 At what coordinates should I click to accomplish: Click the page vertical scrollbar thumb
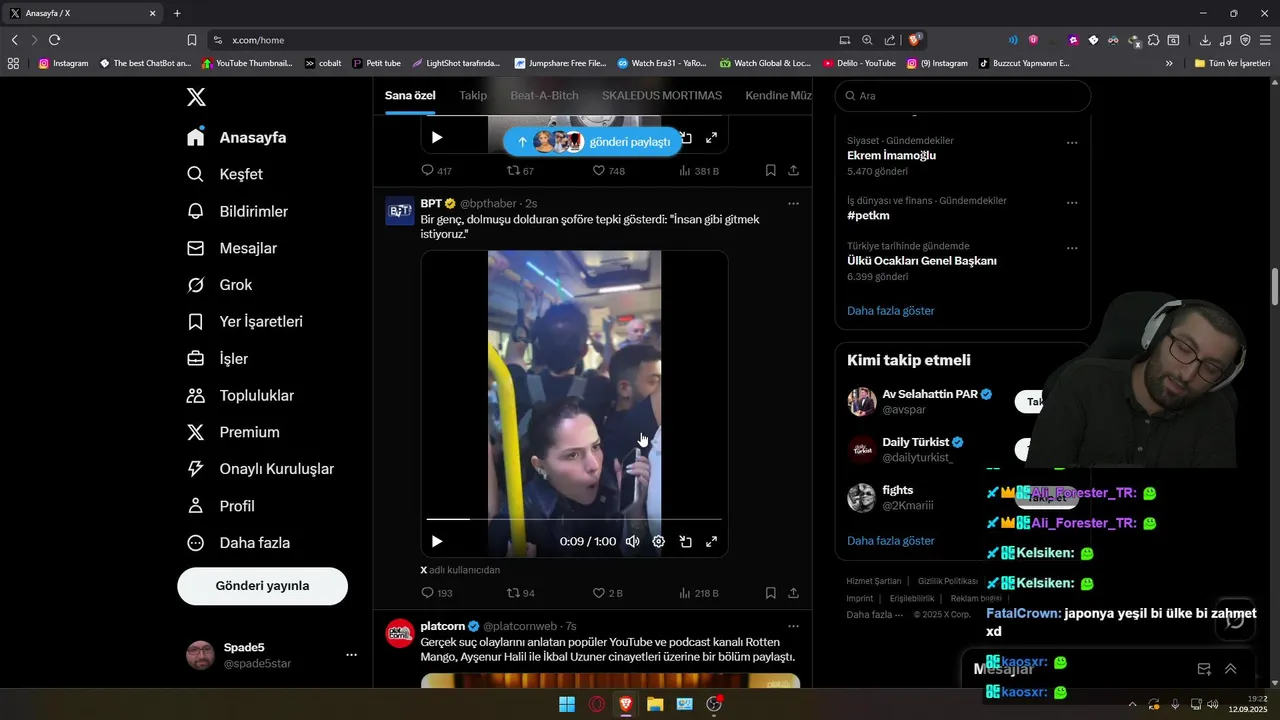point(1275,287)
